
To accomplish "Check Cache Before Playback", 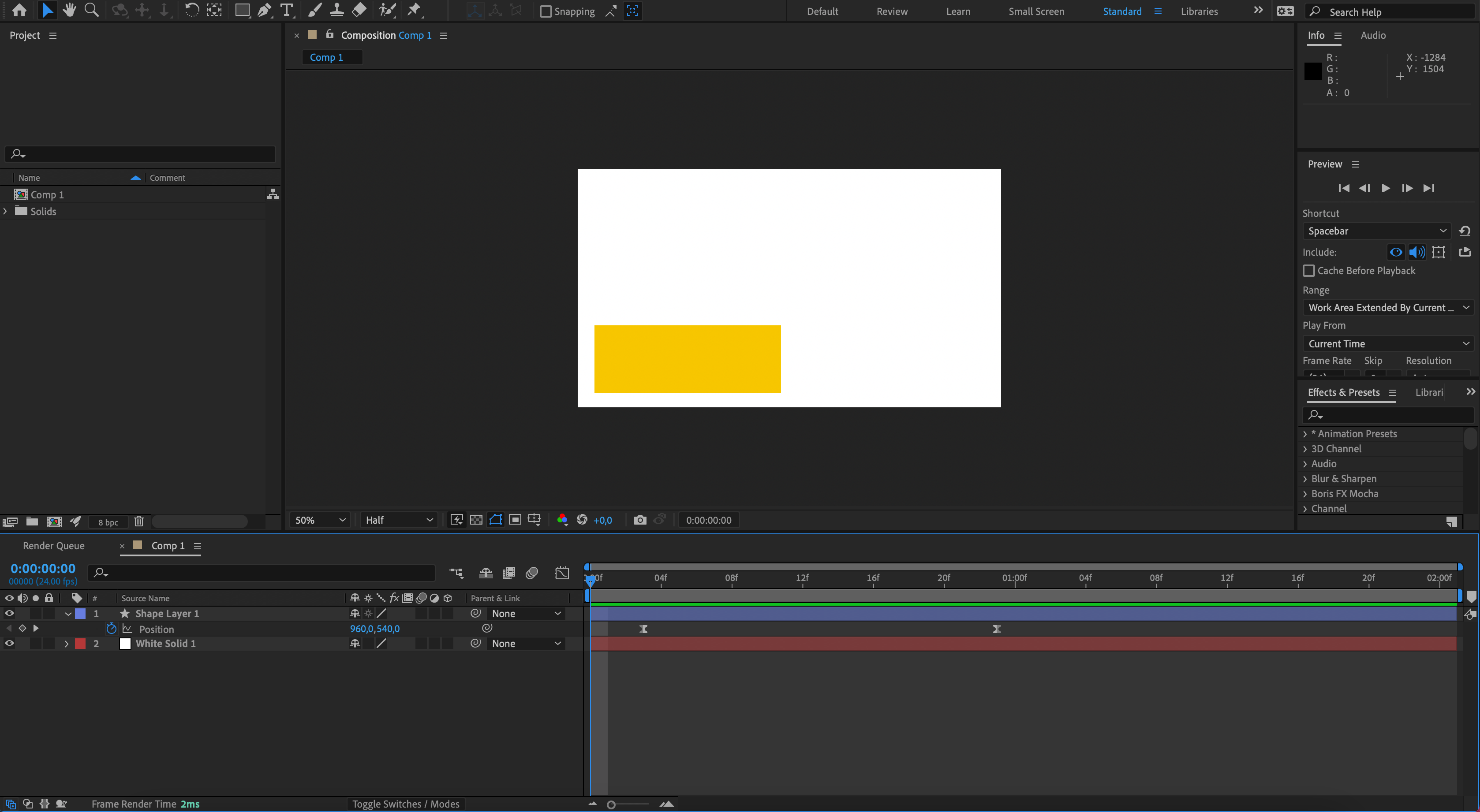I will click(1309, 271).
